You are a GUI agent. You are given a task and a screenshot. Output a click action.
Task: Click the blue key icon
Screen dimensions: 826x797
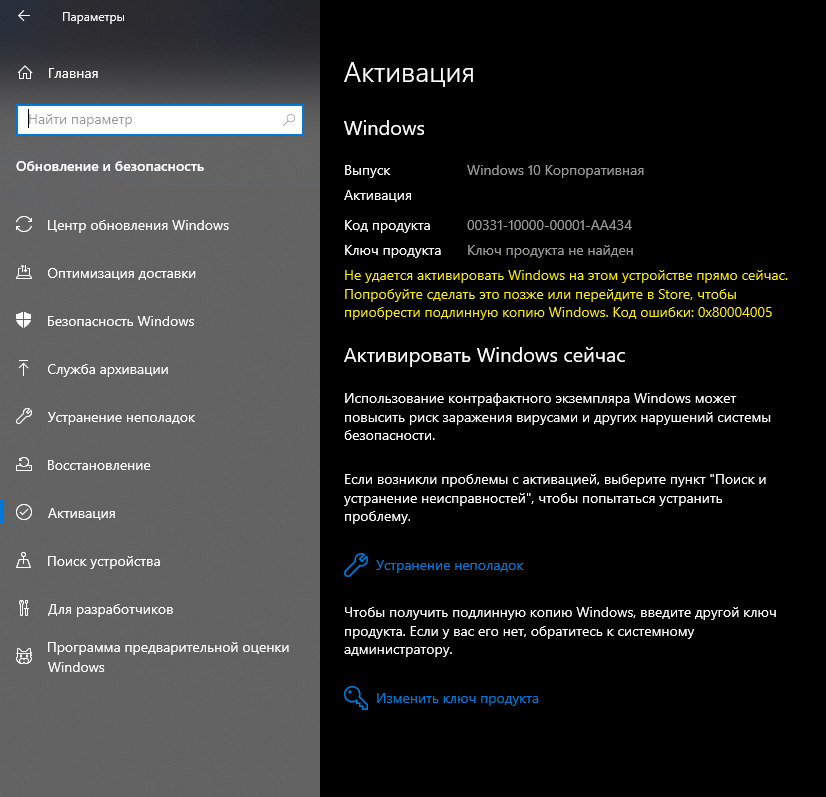[x=356, y=698]
